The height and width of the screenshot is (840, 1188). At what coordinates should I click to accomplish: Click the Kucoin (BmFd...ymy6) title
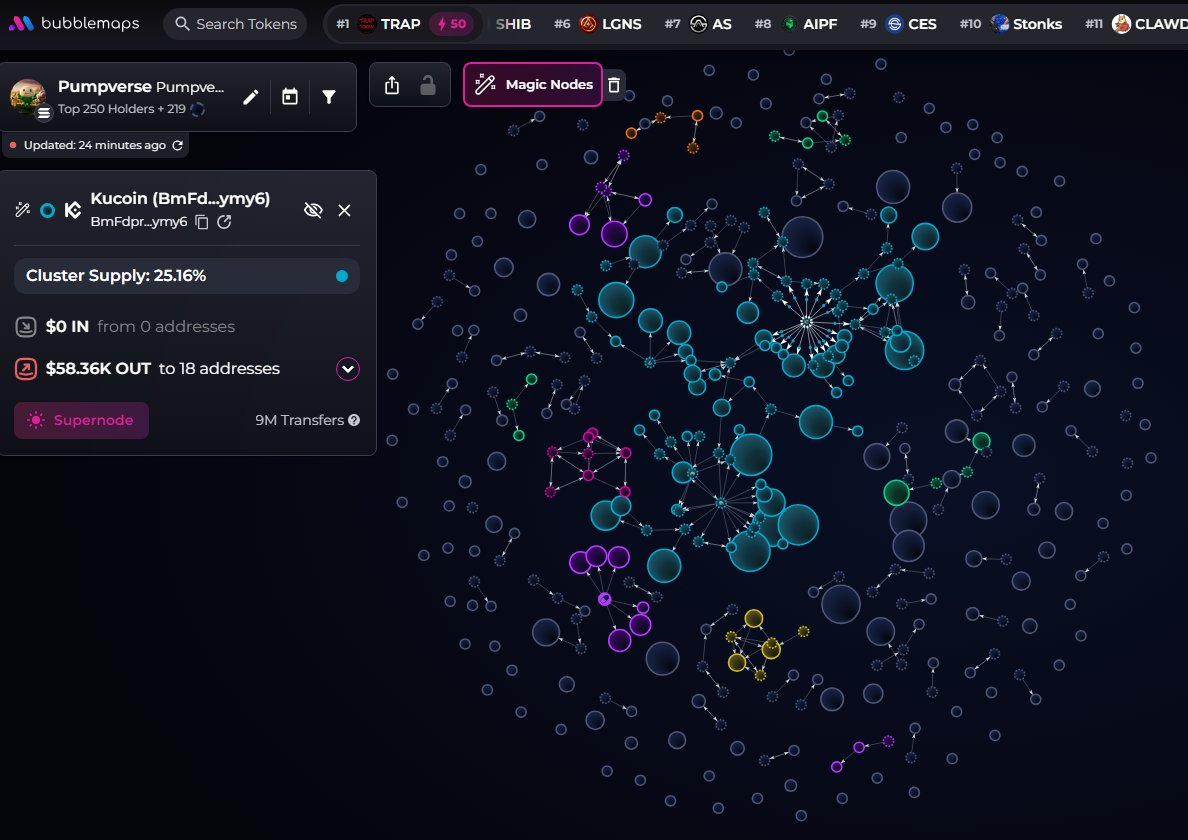point(180,198)
